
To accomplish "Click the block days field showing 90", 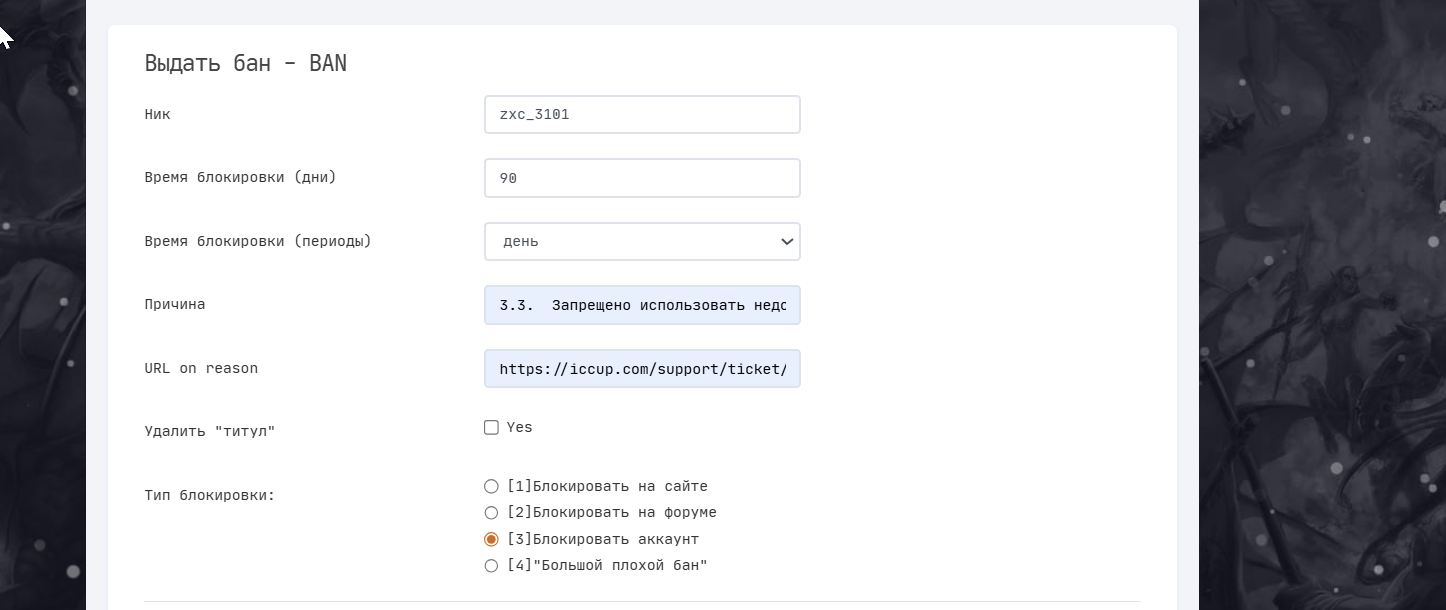I will coord(642,178).
